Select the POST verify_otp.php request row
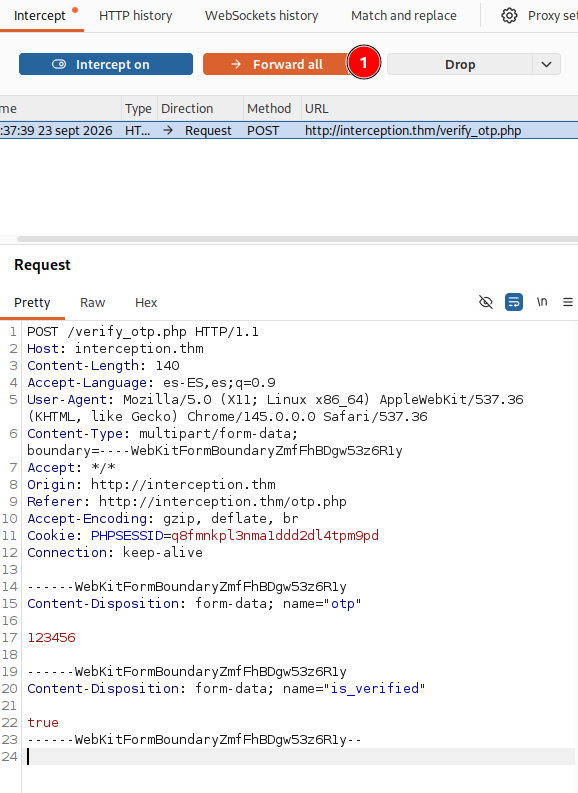This screenshot has width=578, height=793. point(289,130)
